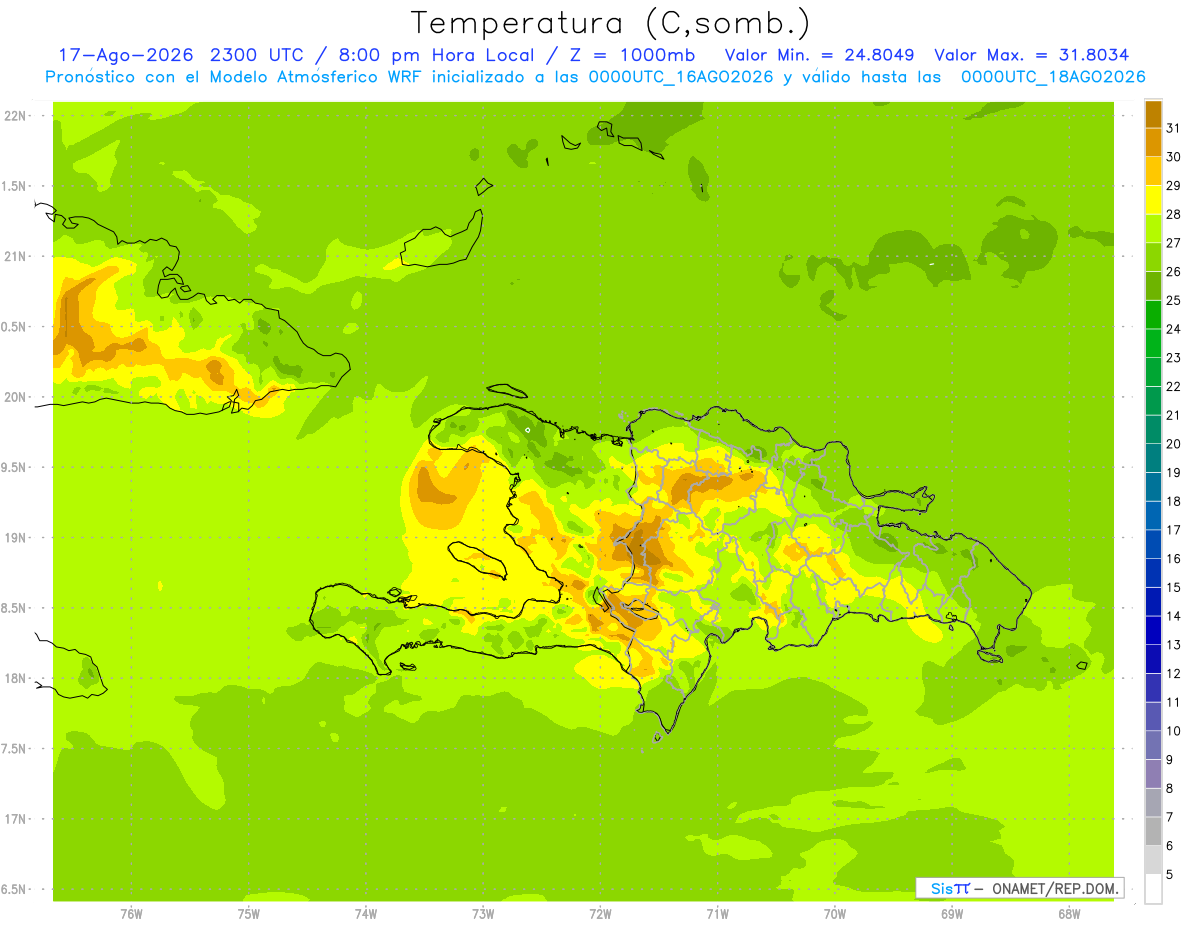
Task: Click the legend value '12'
Action: point(1174,673)
